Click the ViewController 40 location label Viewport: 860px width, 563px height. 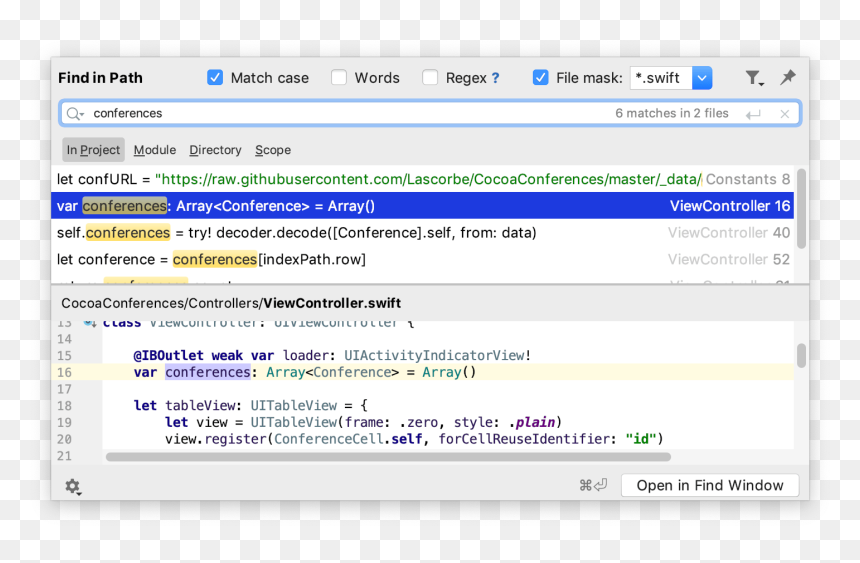[729, 233]
